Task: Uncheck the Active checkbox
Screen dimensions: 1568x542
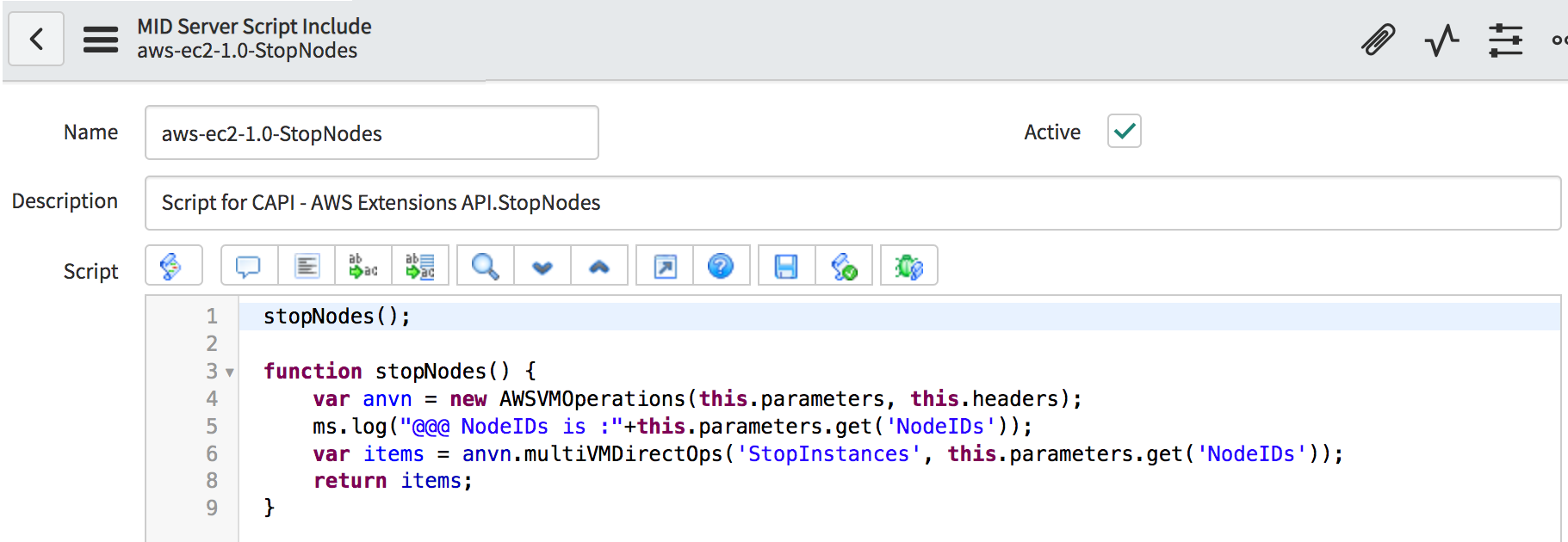Action: [x=1125, y=131]
